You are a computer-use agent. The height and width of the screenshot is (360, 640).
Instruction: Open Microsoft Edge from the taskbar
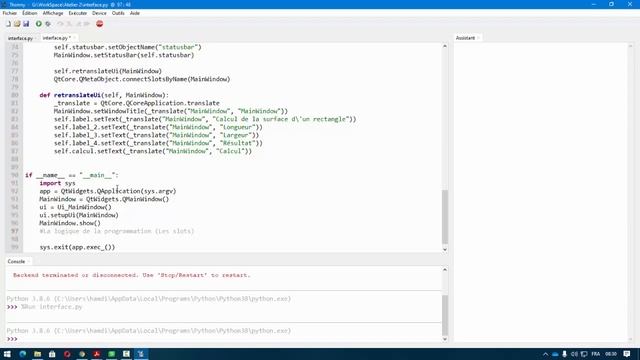22,354
